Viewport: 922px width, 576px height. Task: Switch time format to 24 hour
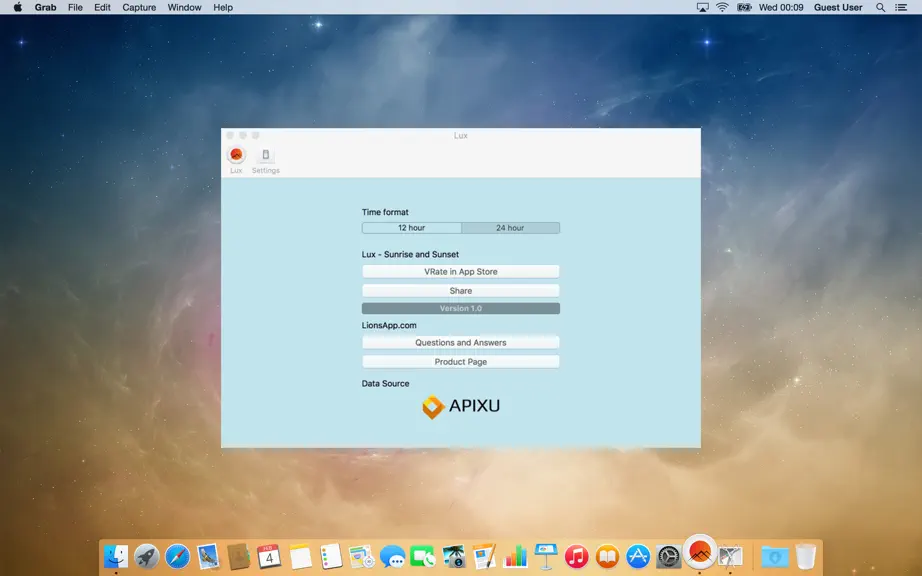coord(510,228)
